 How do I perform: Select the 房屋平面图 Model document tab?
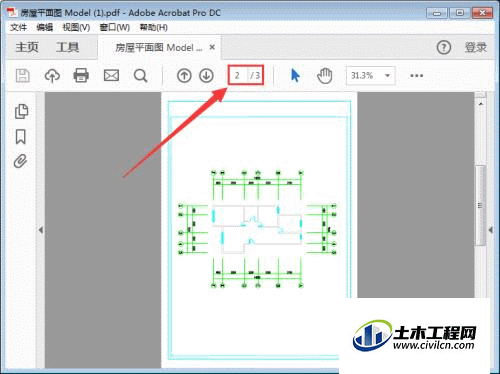[x=159, y=48]
